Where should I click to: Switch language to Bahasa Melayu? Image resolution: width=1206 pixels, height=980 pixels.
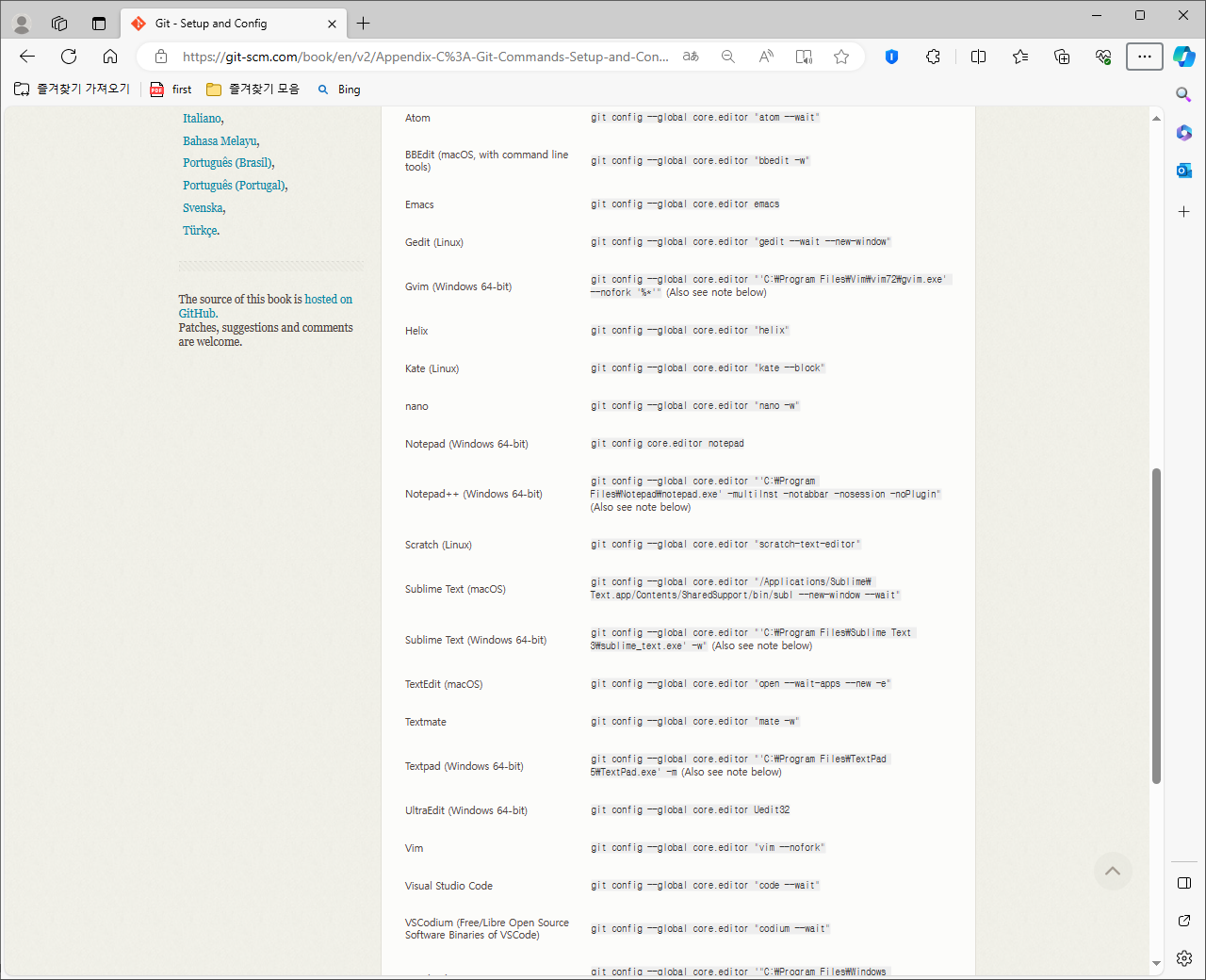click(220, 140)
